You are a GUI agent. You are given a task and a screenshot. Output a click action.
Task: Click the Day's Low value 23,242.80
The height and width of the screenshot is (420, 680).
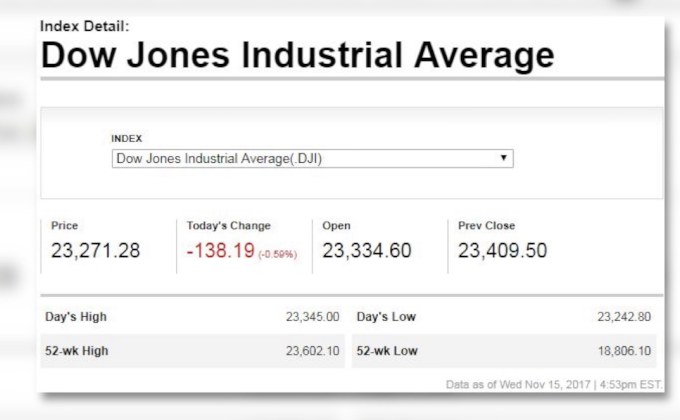[x=624, y=317]
